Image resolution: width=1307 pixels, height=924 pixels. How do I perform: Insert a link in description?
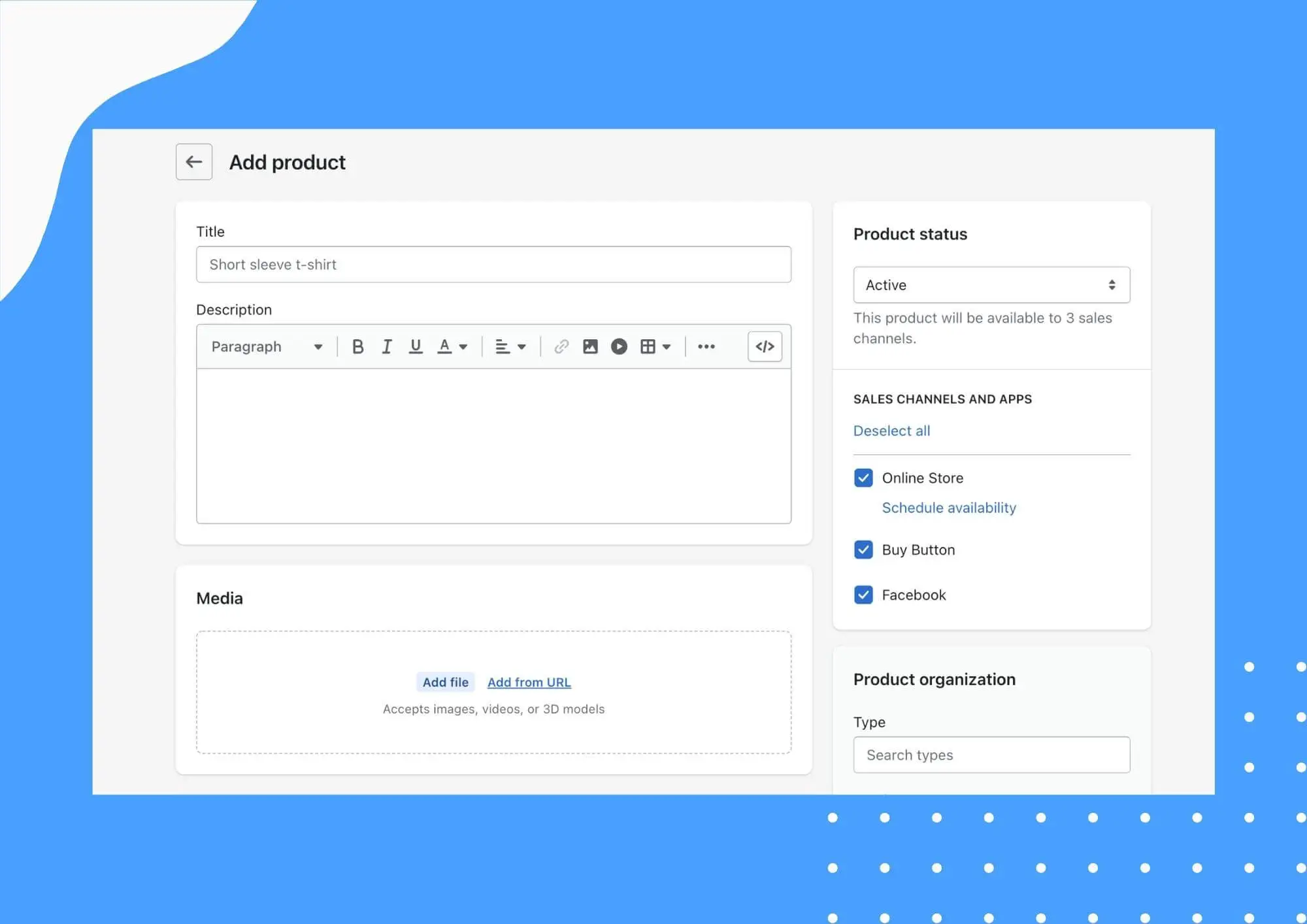tap(561, 346)
